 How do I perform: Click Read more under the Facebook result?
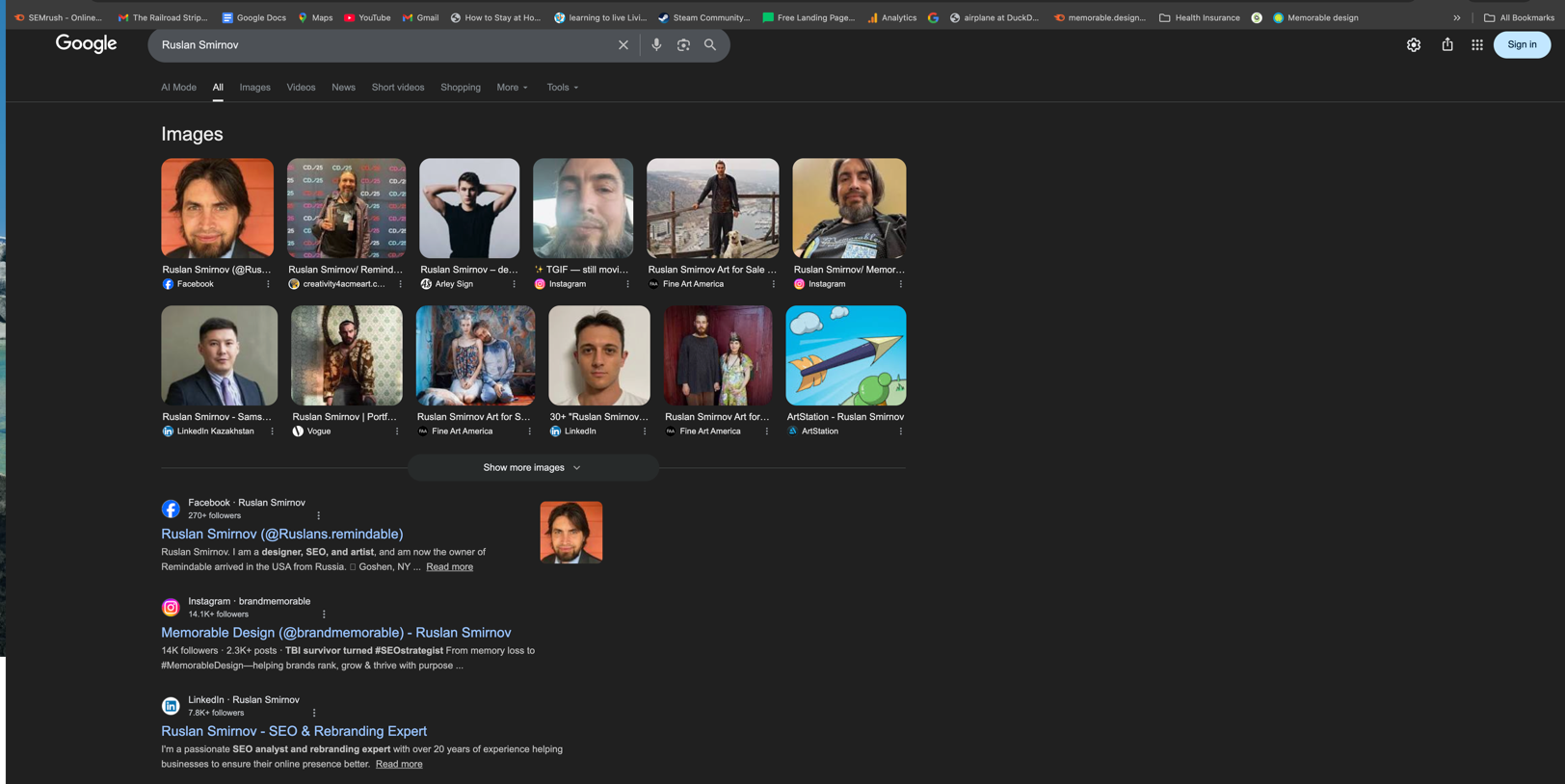(449, 567)
